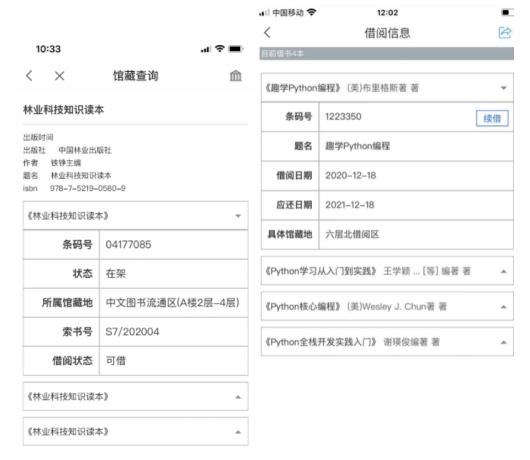Screen dimensions: 530x460
Task: Tap the call number S7/202004
Action: click(x=132, y=332)
